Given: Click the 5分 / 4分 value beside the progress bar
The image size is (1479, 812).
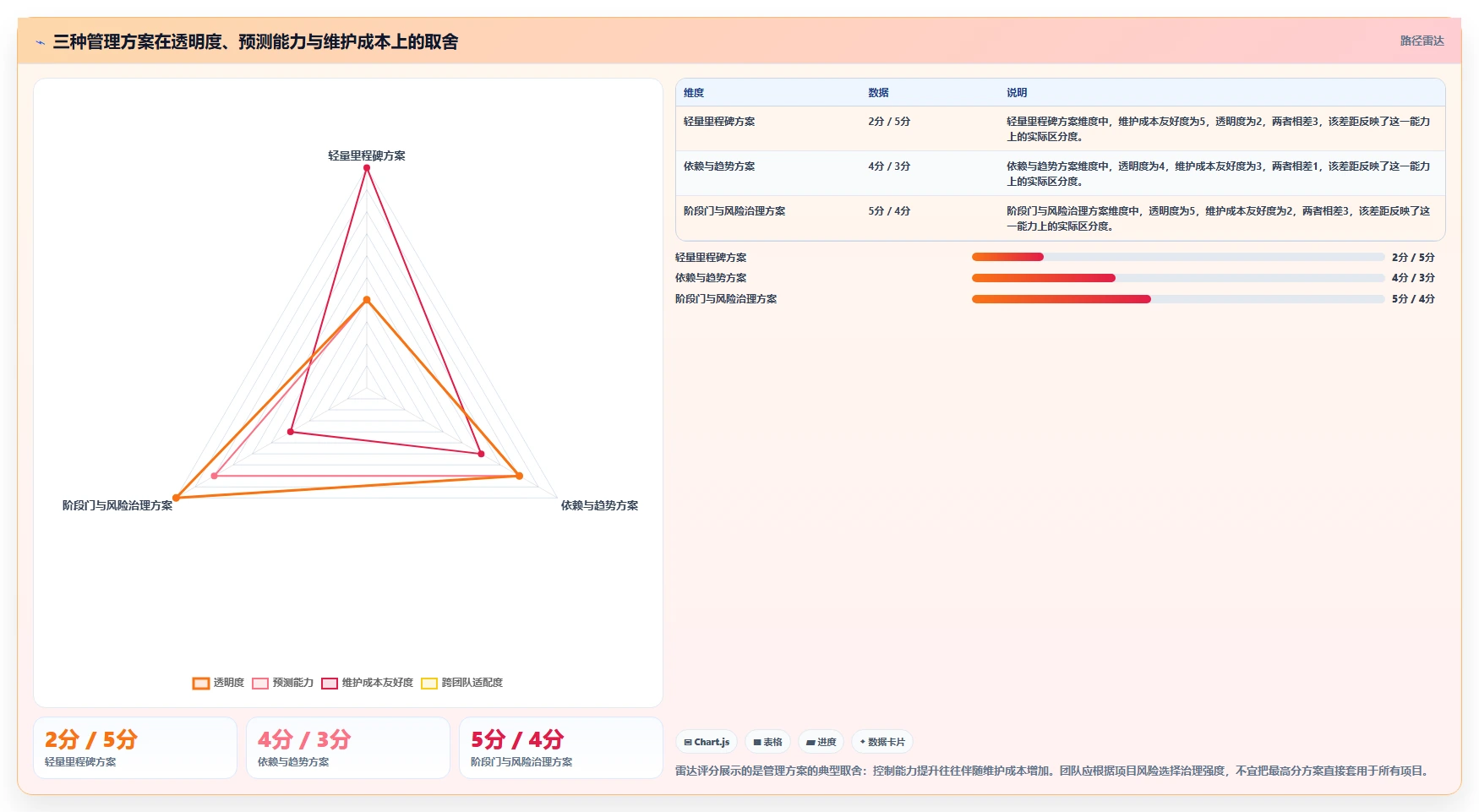Looking at the screenshot, I should point(1413,299).
